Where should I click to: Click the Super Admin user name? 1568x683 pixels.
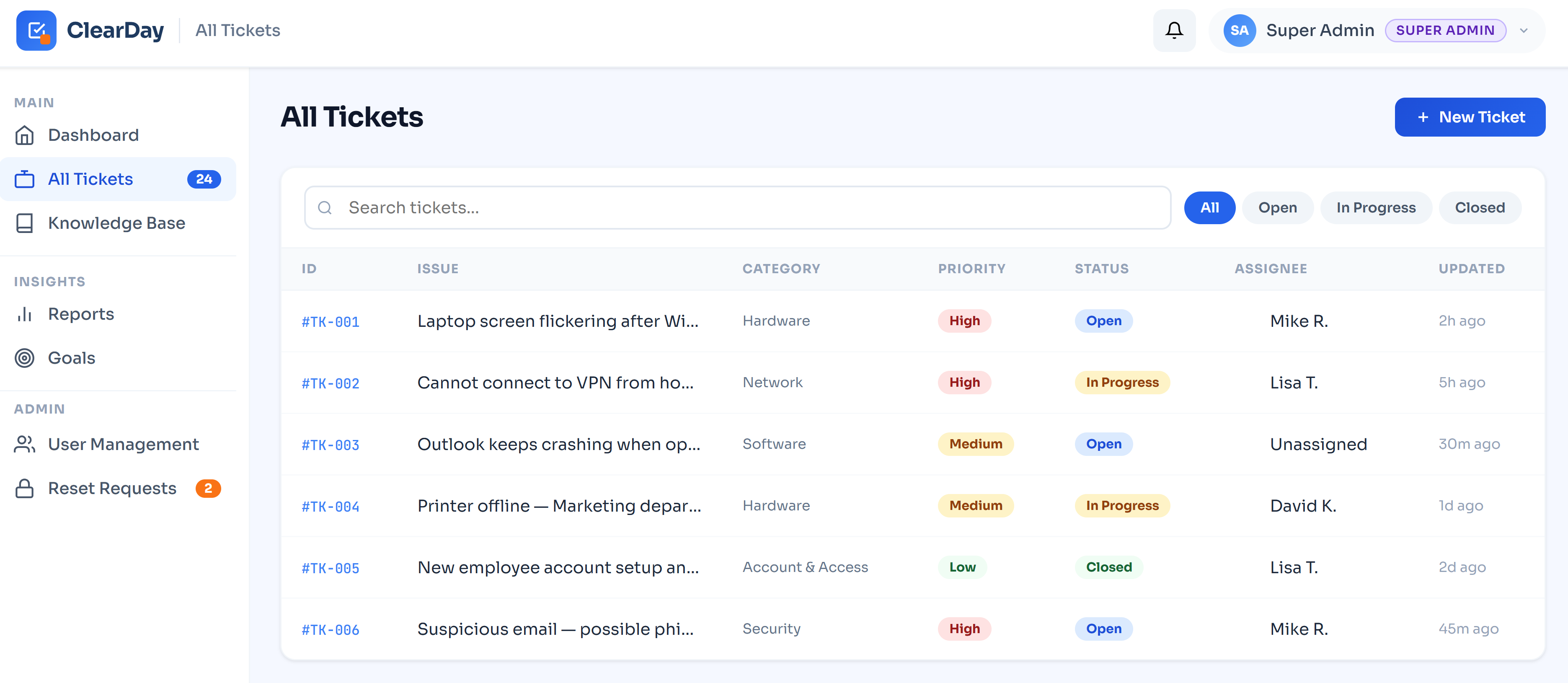[1320, 31]
